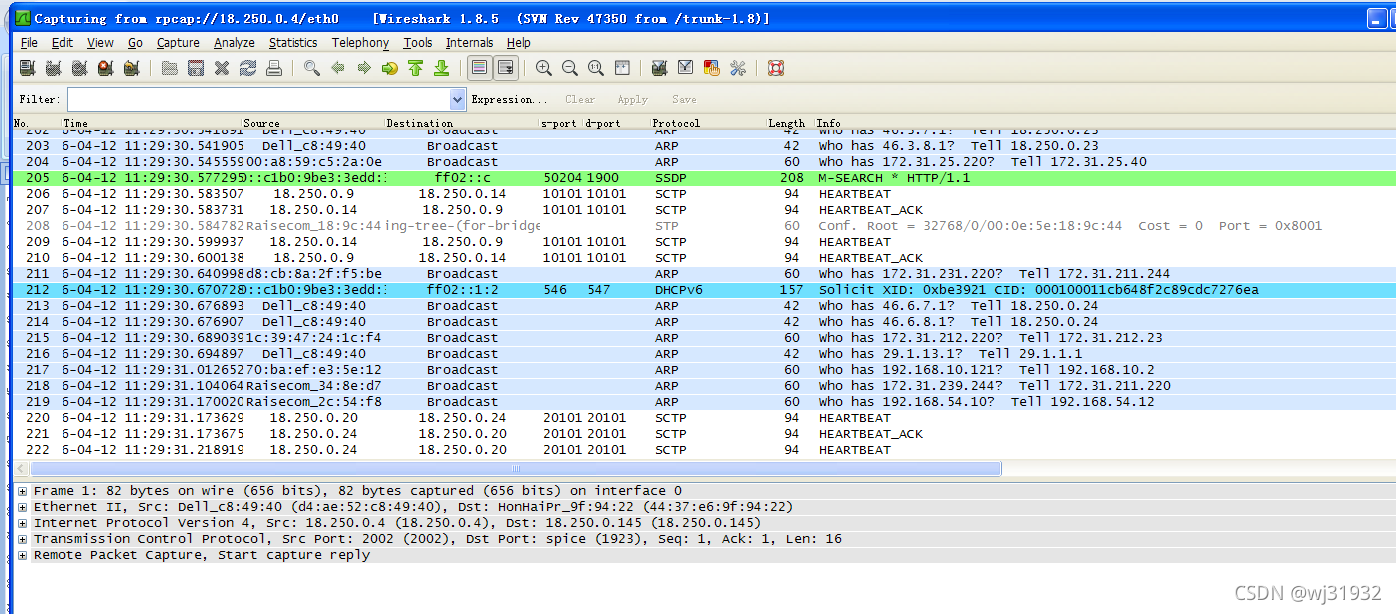Viewport: 1396px width, 614px height.
Task: Click the horizontal scrollbar of packet list
Action: [x=516, y=468]
